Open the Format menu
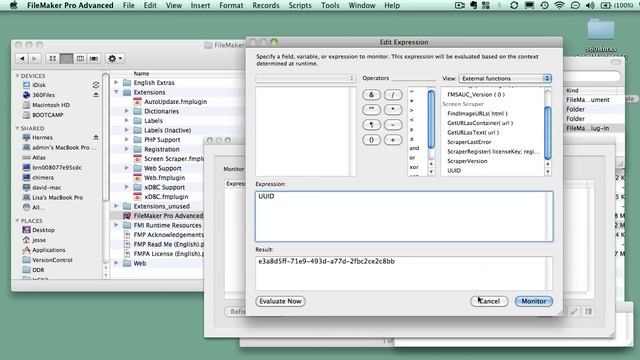The width and height of the screenshot is (640, 360). (231, 5)
